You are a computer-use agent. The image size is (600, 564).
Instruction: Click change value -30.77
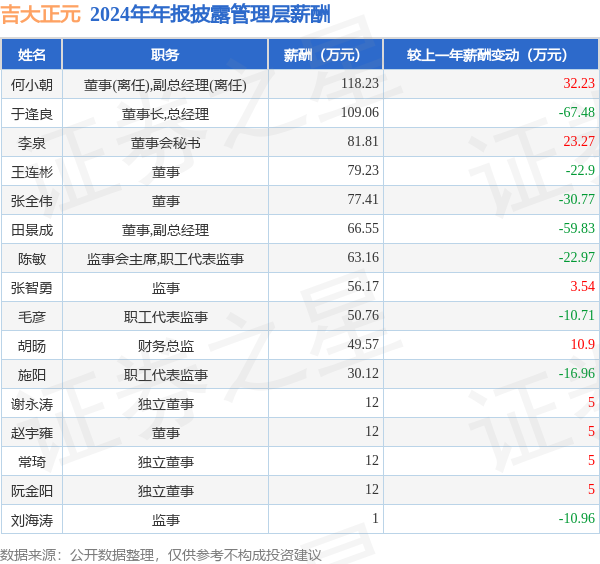[x=576, y=199]
